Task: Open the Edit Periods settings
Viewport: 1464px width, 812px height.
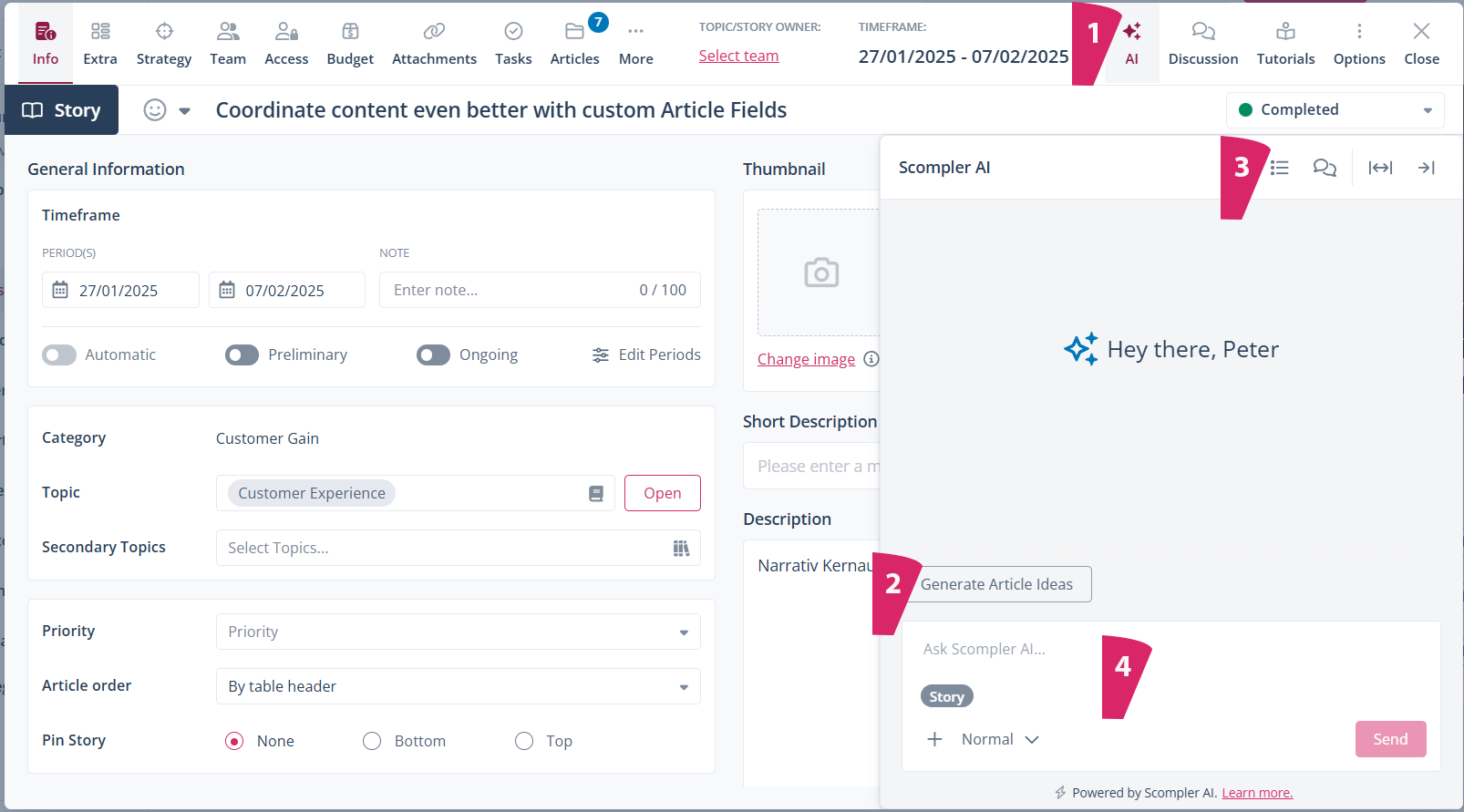Action: pyautogui.click(x=646, y=355)
